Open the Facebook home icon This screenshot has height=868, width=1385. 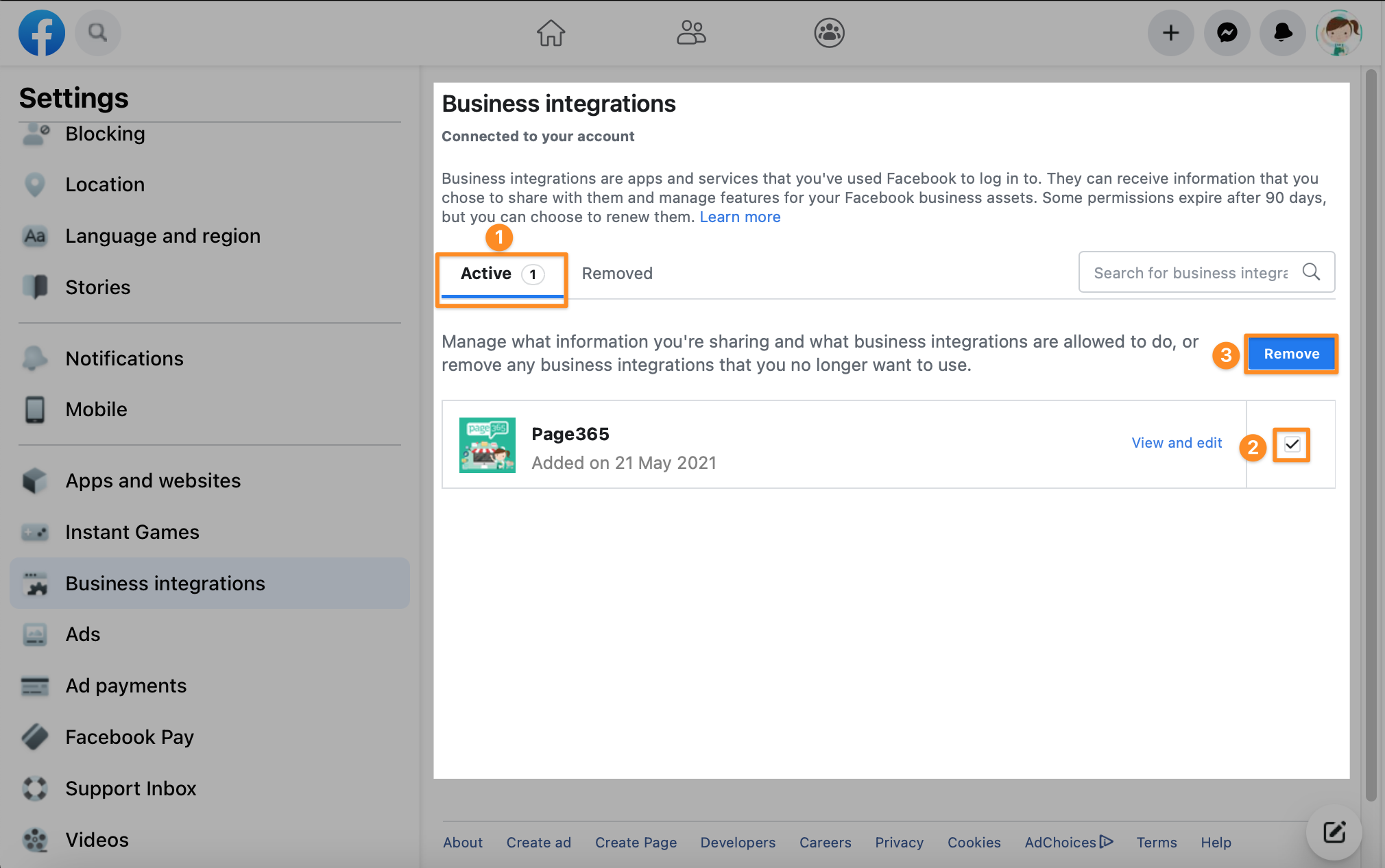[551, 32]
